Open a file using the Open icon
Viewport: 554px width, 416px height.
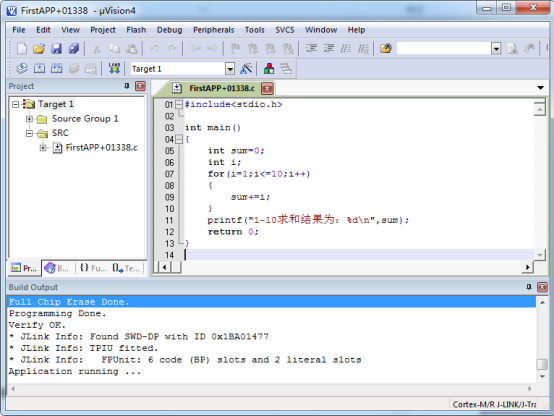(39, 48)
